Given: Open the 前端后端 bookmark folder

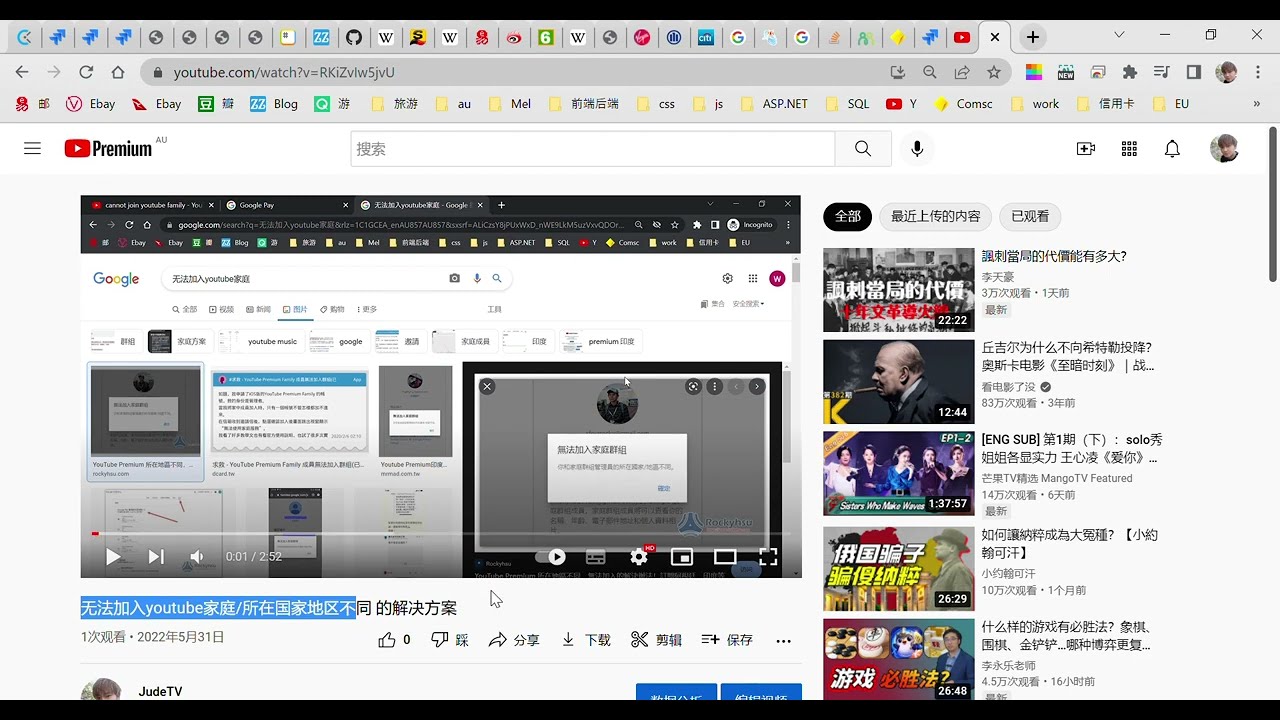Looking at the screenshot, I should (583, 103).
